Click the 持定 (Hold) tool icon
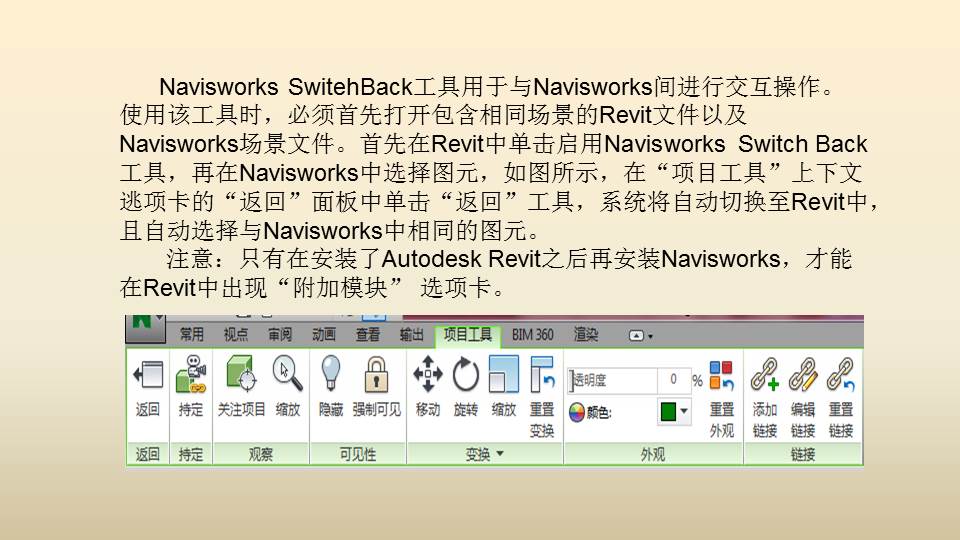The width and height of the screenshot is (960, 540). click(x=190, y=374)
